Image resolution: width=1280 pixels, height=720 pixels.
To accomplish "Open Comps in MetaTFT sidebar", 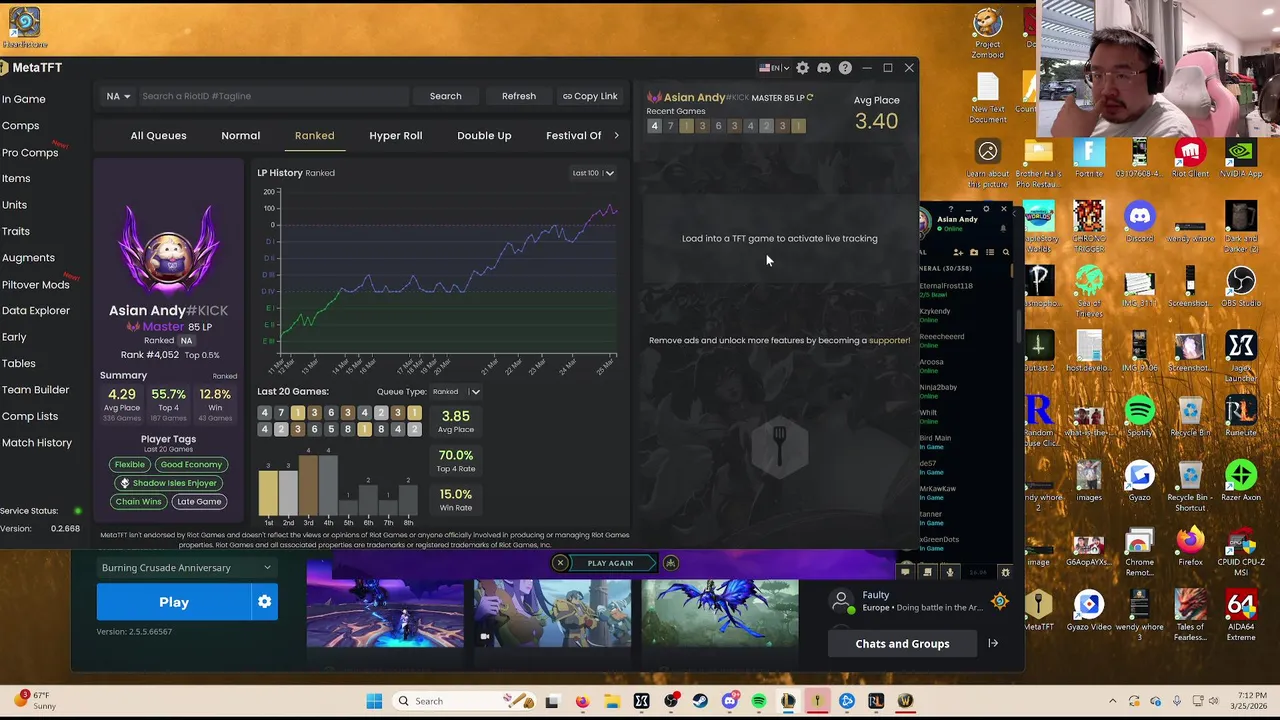I will [x=20, y=126].
